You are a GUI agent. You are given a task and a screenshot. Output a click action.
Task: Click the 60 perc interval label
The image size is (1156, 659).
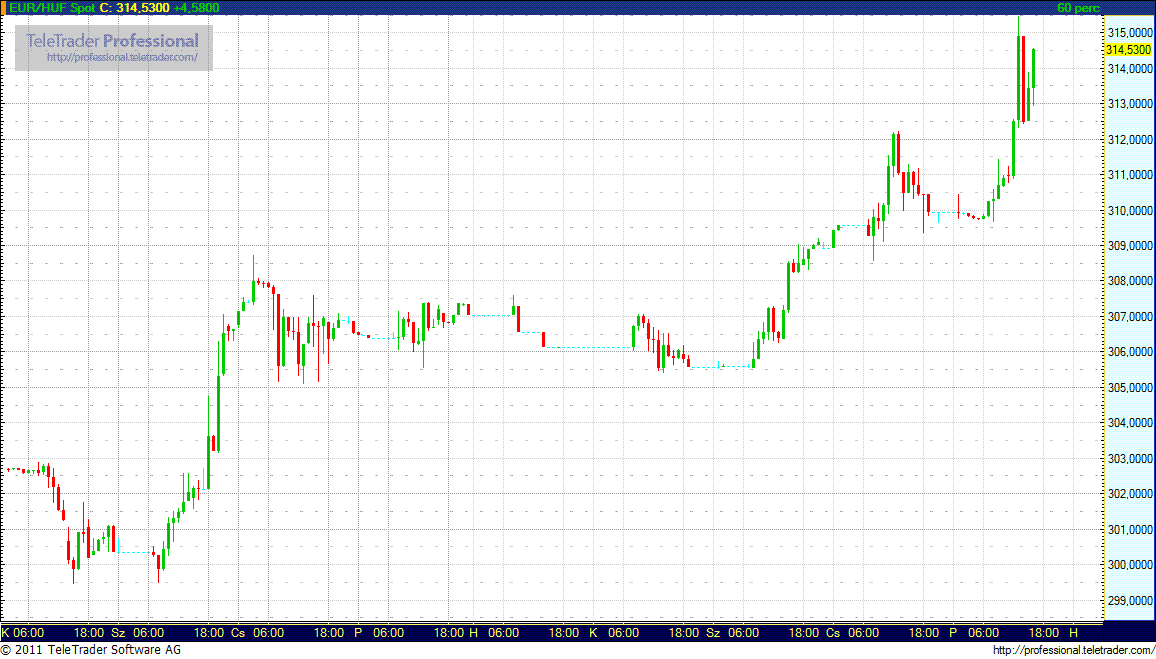coord(1078,8)
